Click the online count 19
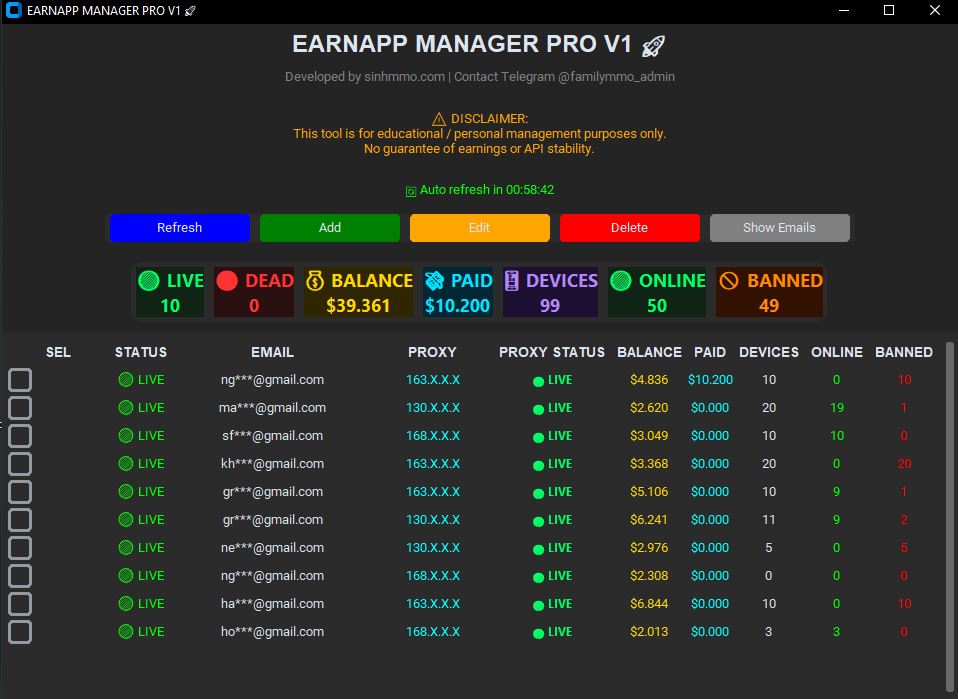The image size is (958, 699). (837, 408)
